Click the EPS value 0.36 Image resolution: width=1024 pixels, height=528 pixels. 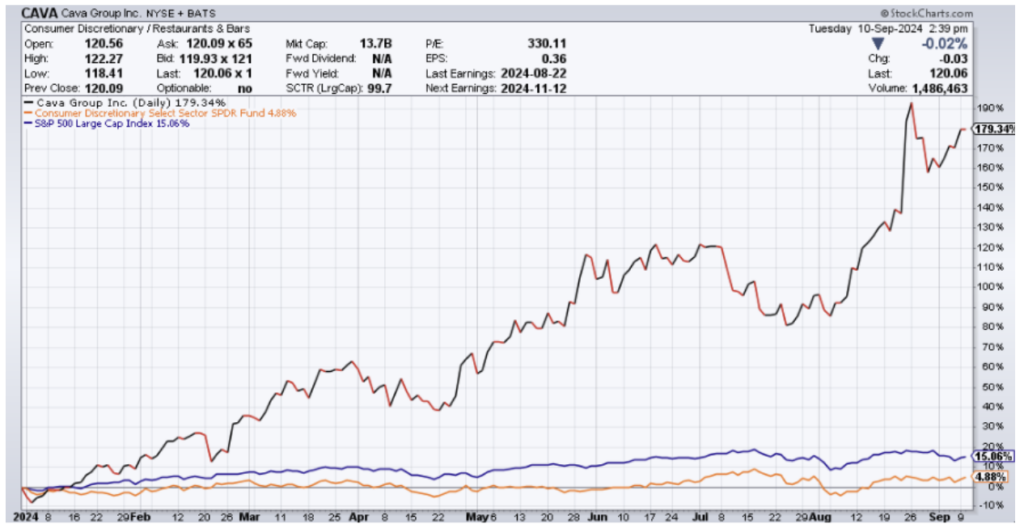click(554, 58)
